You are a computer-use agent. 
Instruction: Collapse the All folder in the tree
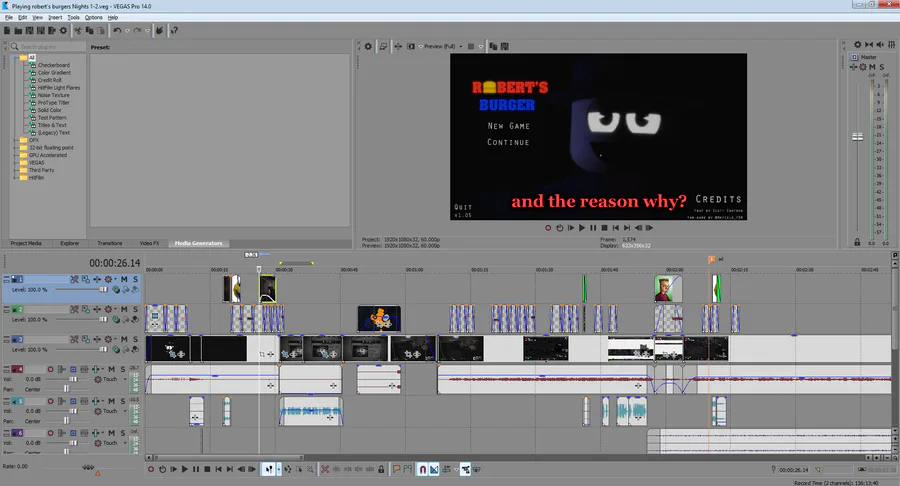(x=15, y=57)
